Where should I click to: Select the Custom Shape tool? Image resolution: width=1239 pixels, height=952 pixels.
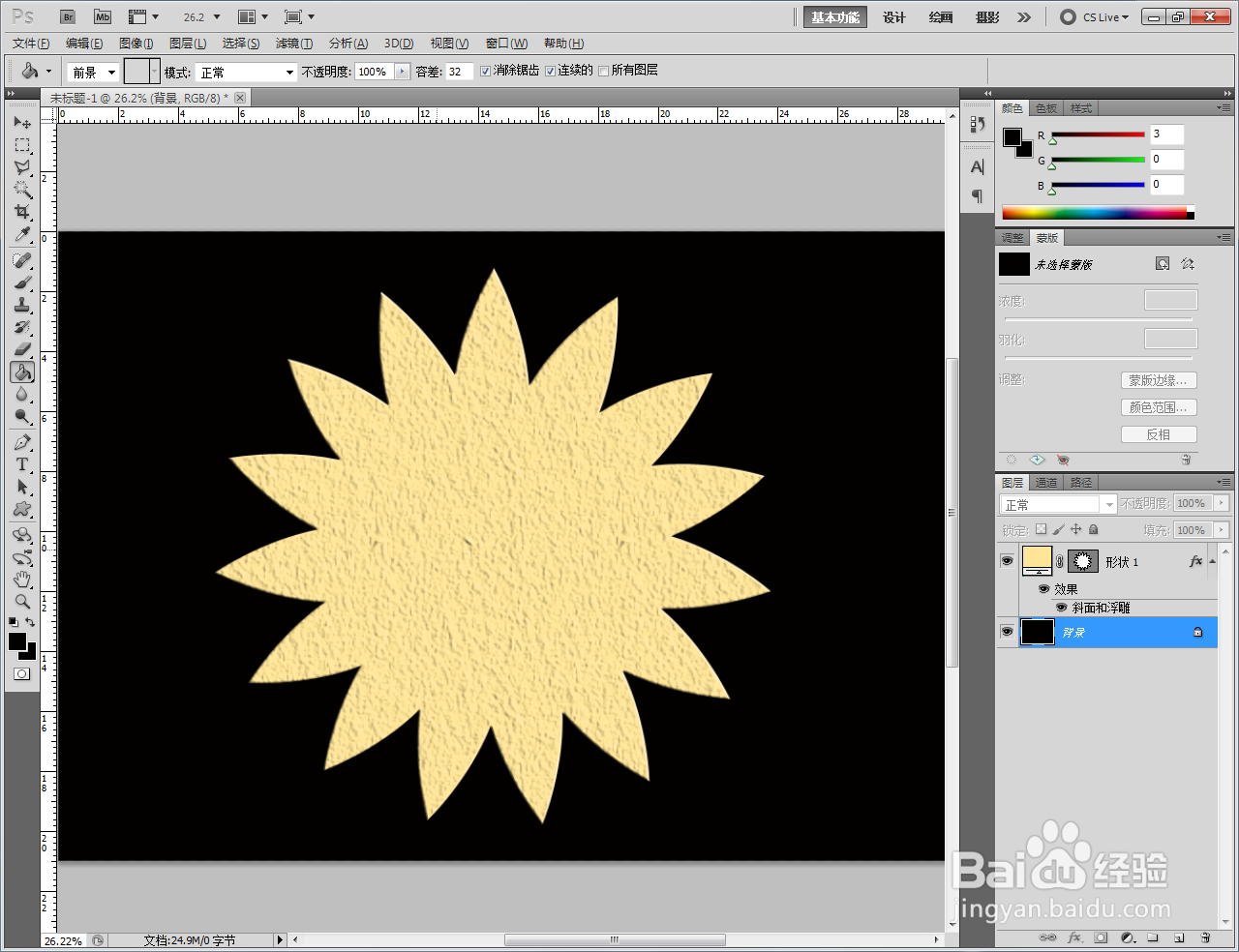22,510
